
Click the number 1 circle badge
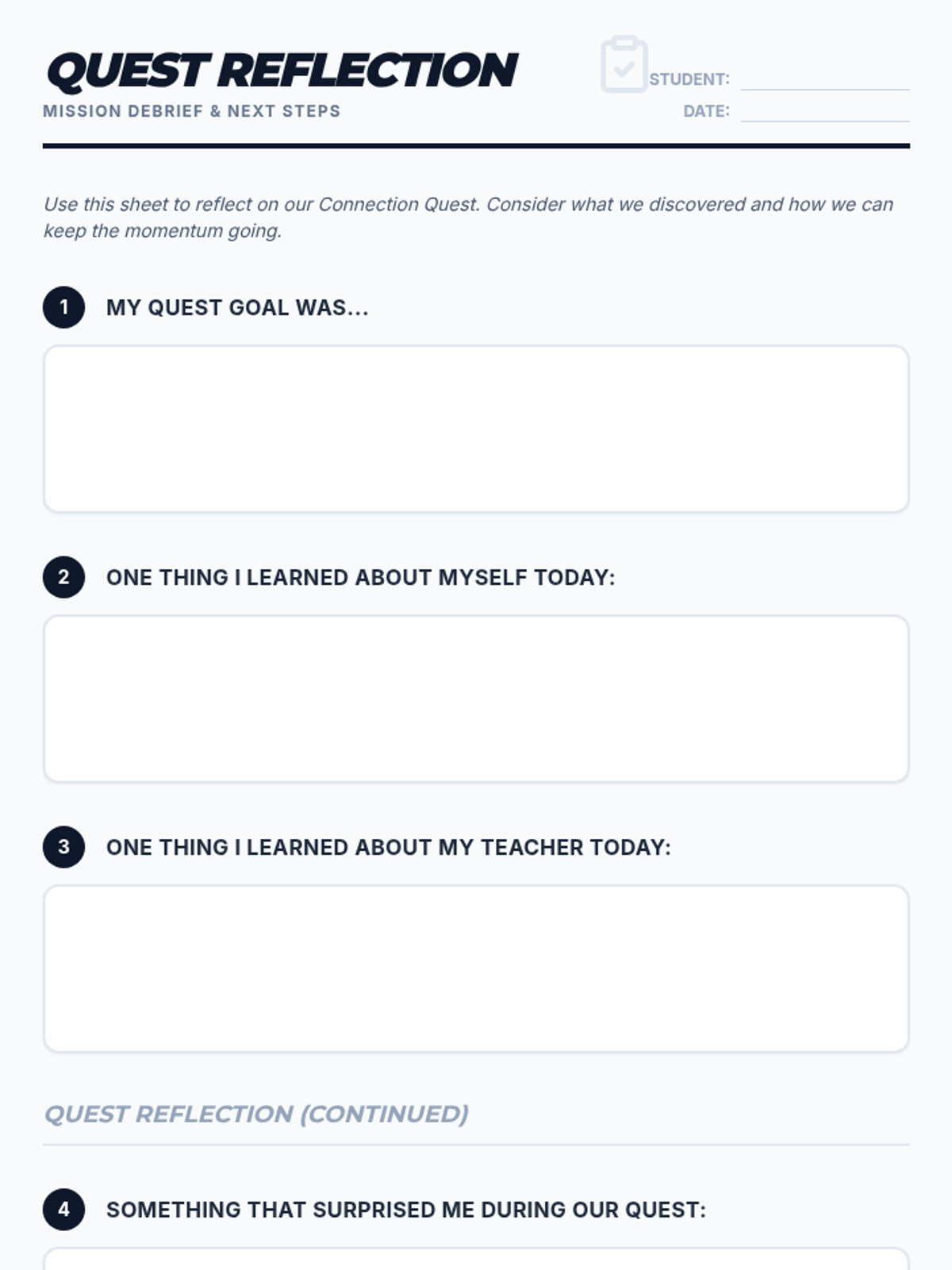click(63, 307)
